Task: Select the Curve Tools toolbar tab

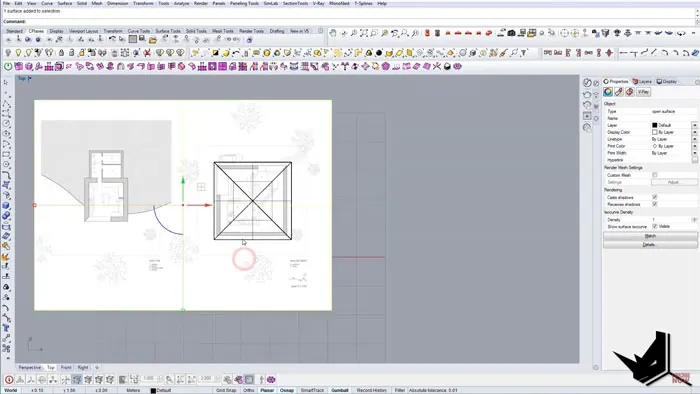Action: (x=139, y=31)
